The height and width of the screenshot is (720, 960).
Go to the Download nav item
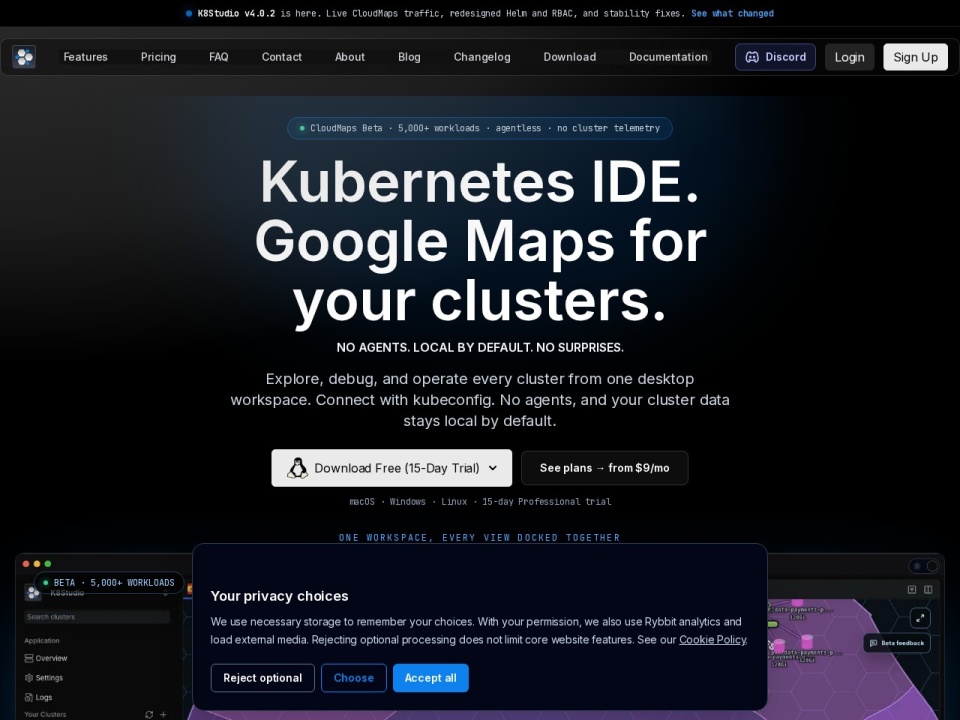(569, 57)
